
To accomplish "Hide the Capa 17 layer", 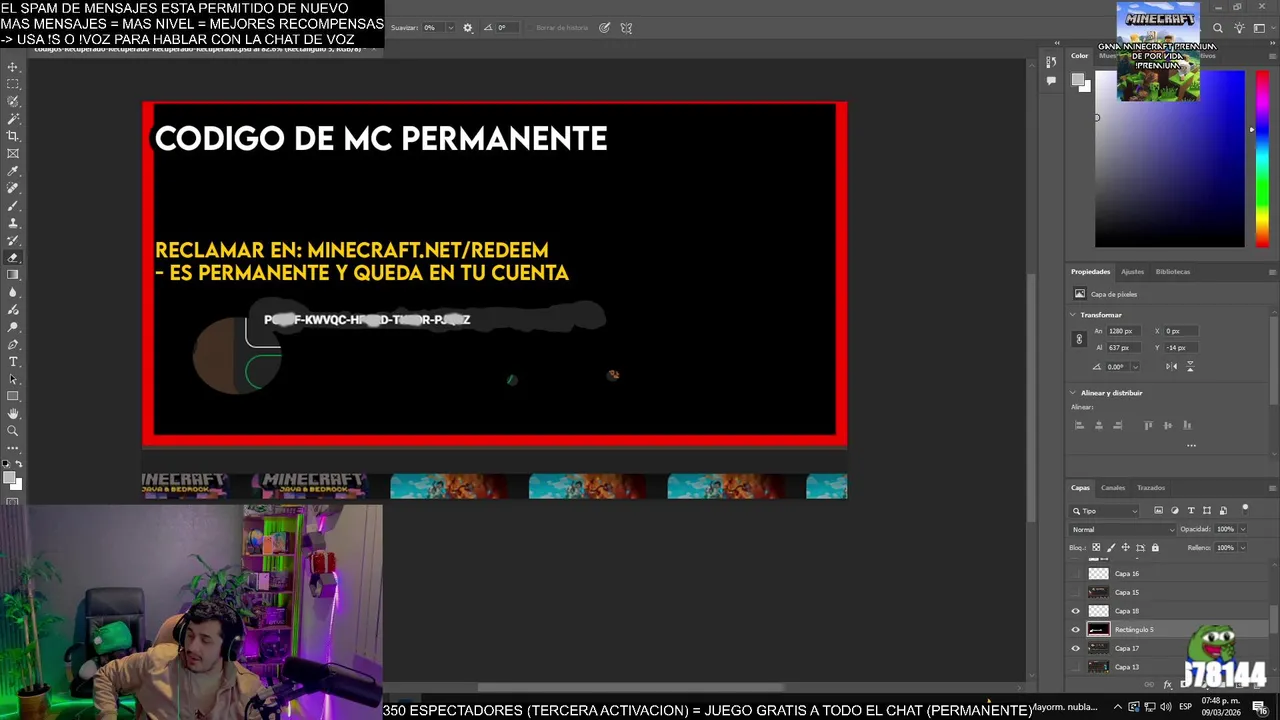I will point(1076,648).
